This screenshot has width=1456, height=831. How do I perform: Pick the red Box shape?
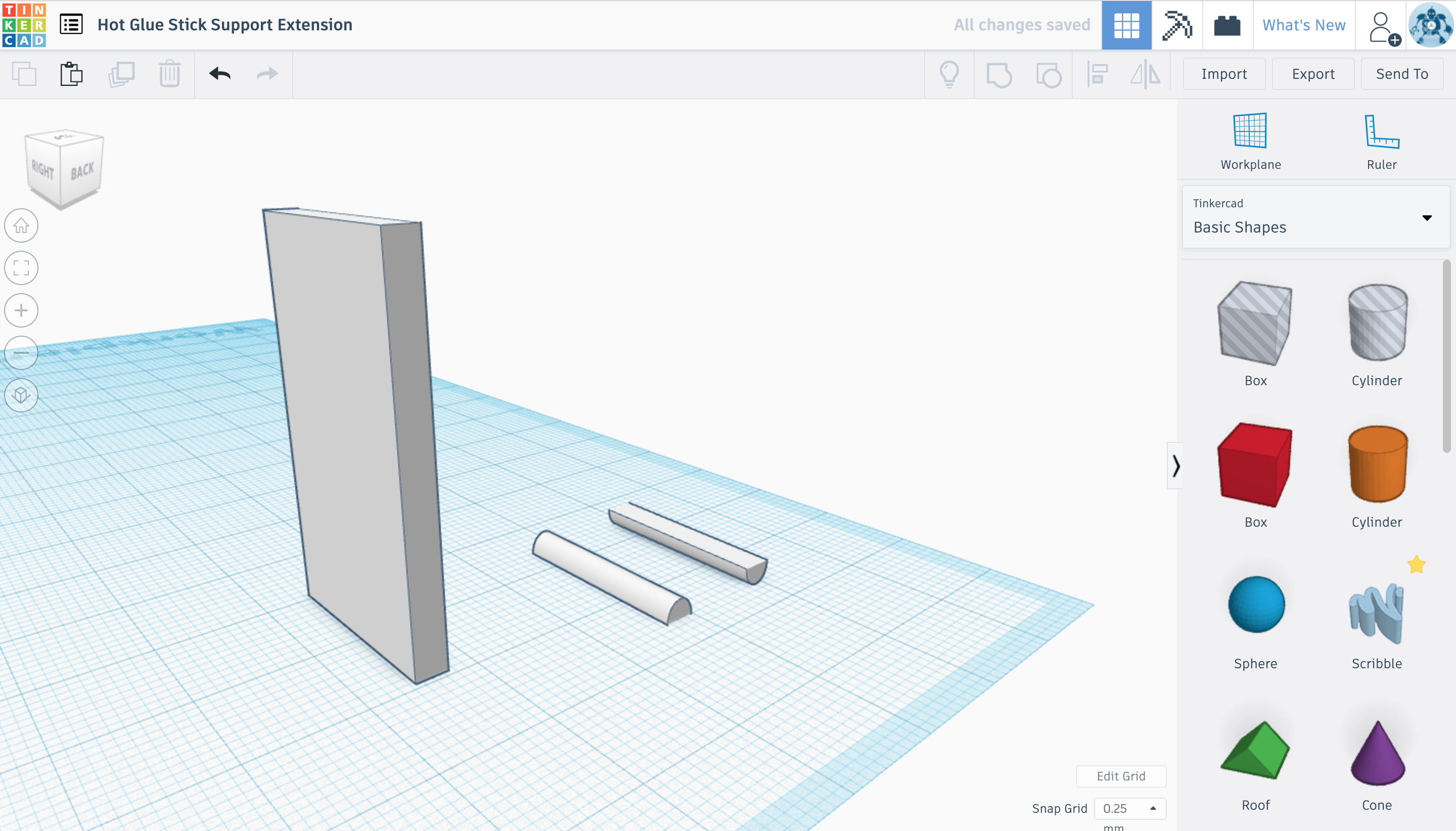pyautogui.click(x=1254, y=465)
